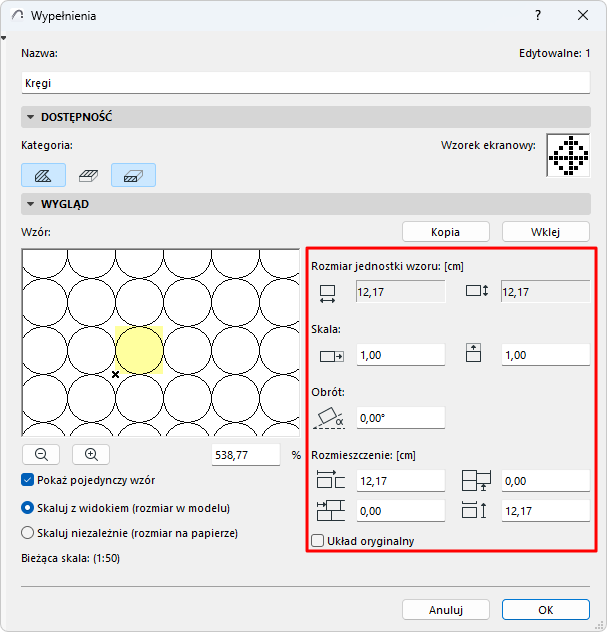Click the zoom out magnifier button
This screenshot has width=607, height=632.
pyautogui.click(x=41, y=455)
